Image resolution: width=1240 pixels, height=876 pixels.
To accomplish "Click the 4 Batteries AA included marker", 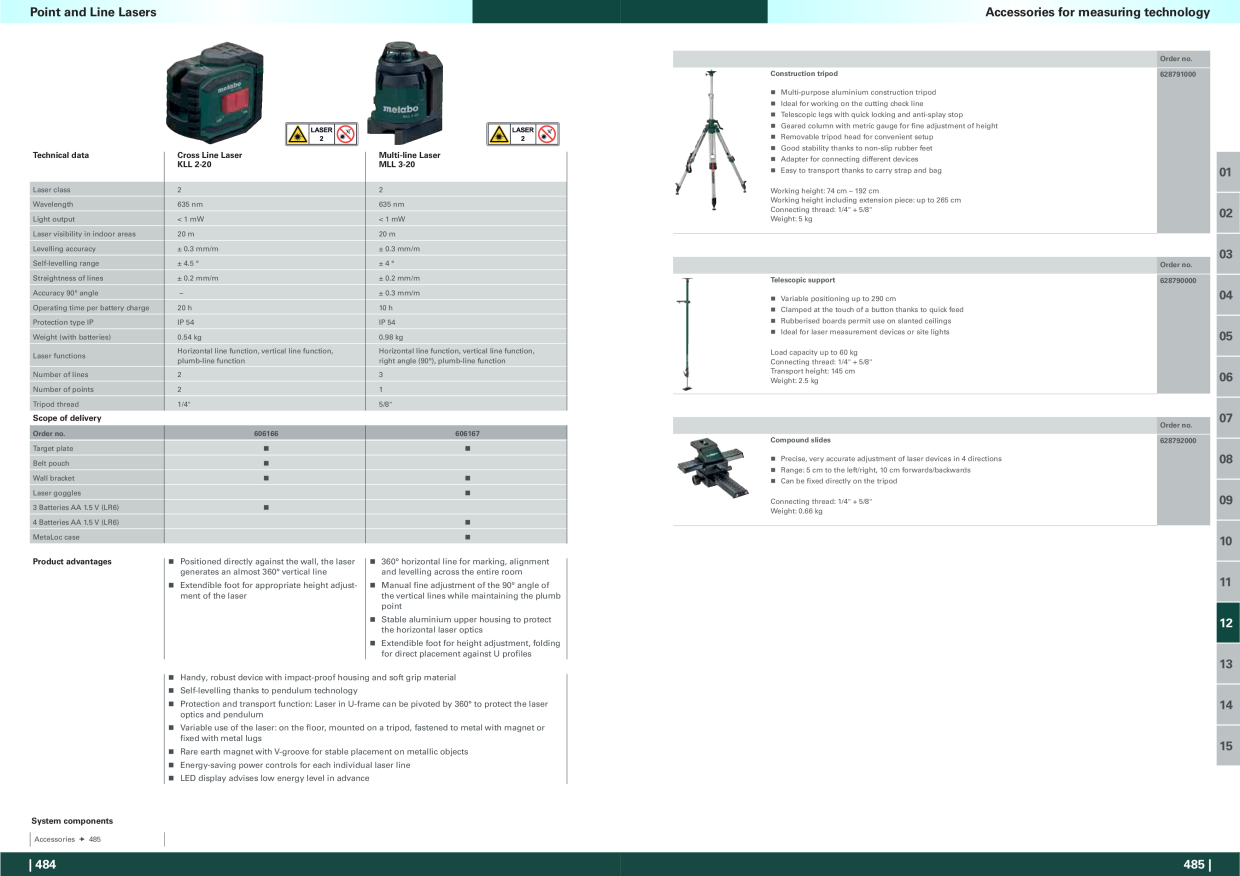I will point(467,522).
